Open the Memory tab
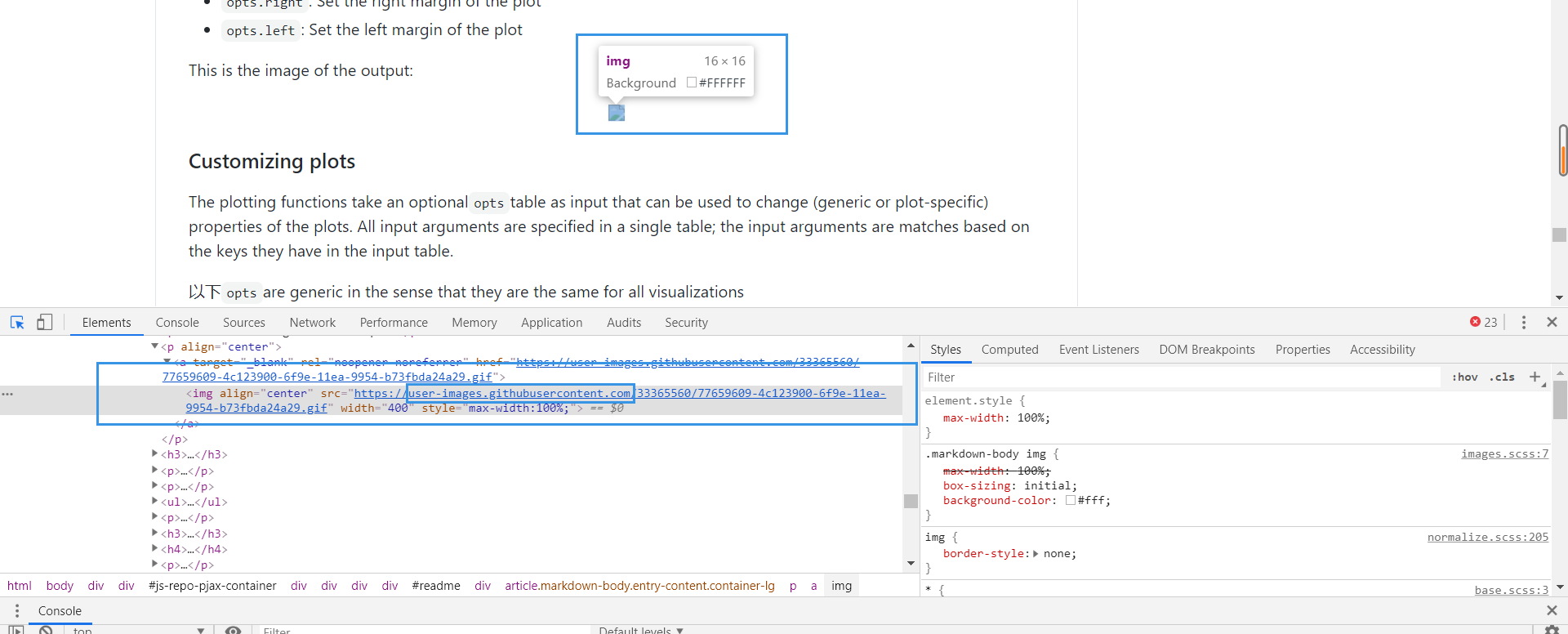 [x=474, y=323]
